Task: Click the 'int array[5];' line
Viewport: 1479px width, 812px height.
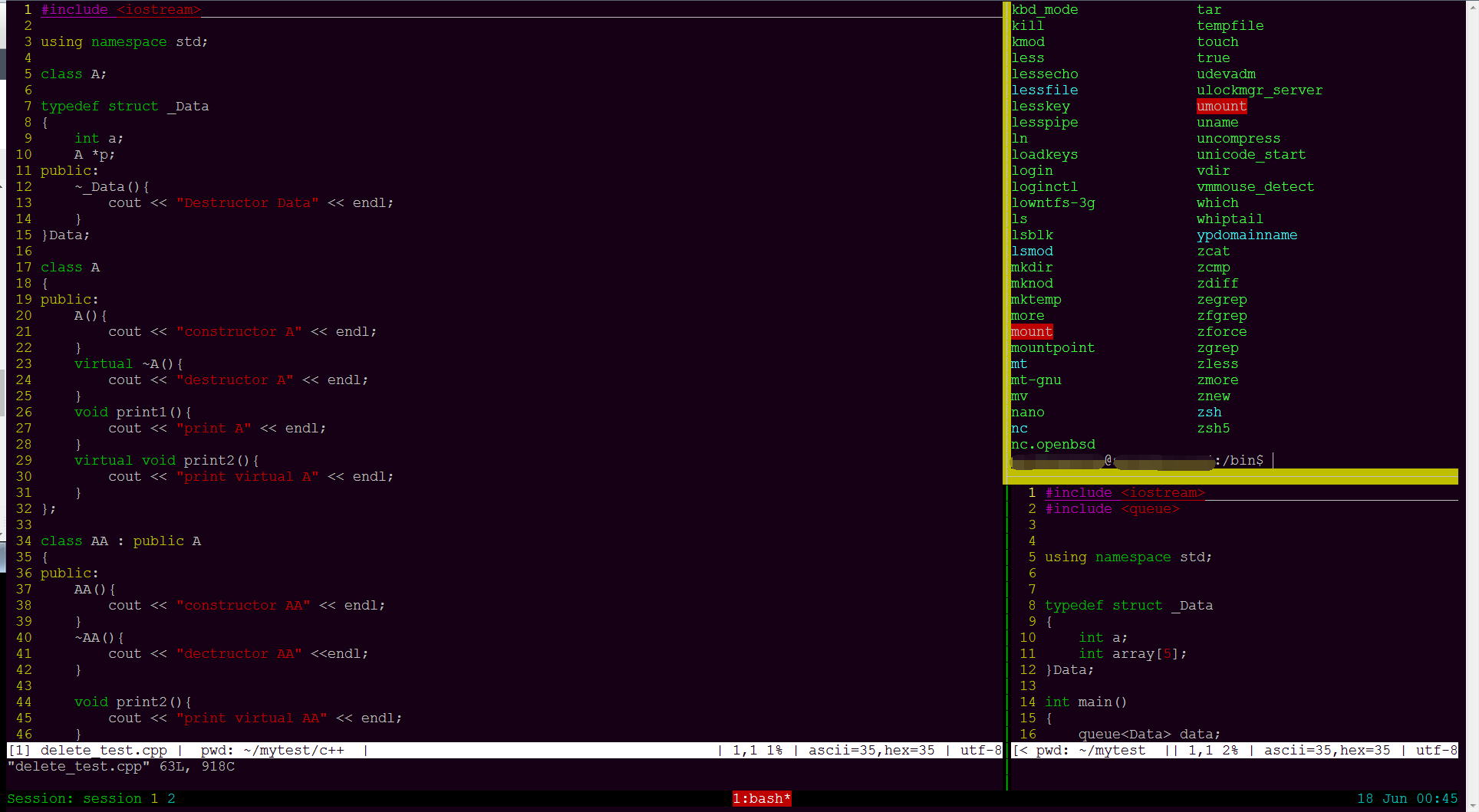Action: pos(1132,653)
